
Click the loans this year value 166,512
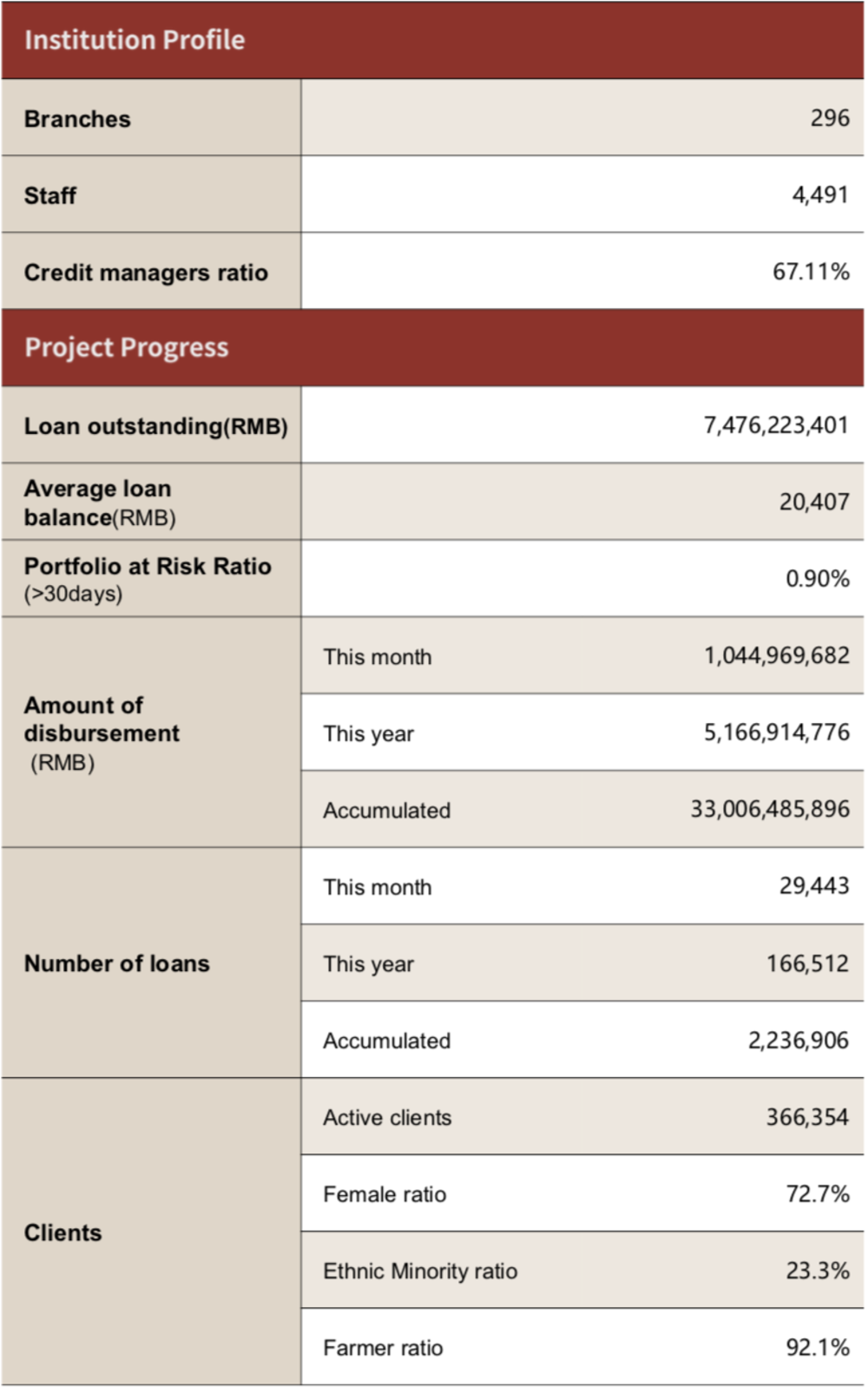pyautogui.click(x=807, y=963)
